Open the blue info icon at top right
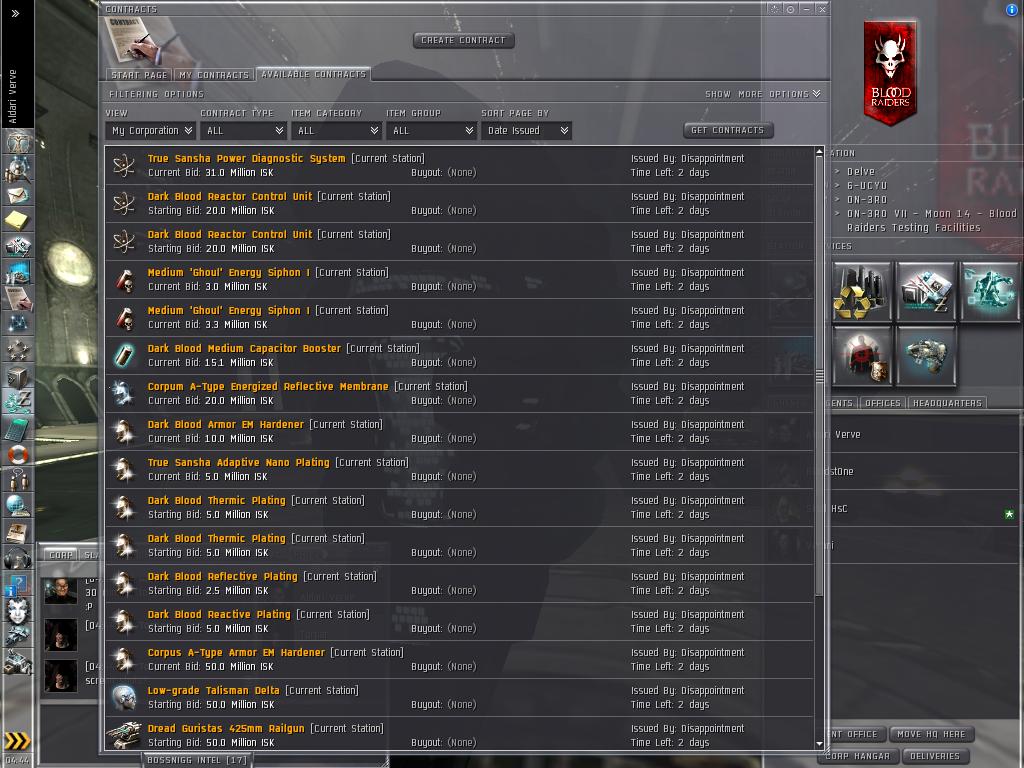The height and width of the screenshot is (768, 1024). click(x=1012, y=9)
